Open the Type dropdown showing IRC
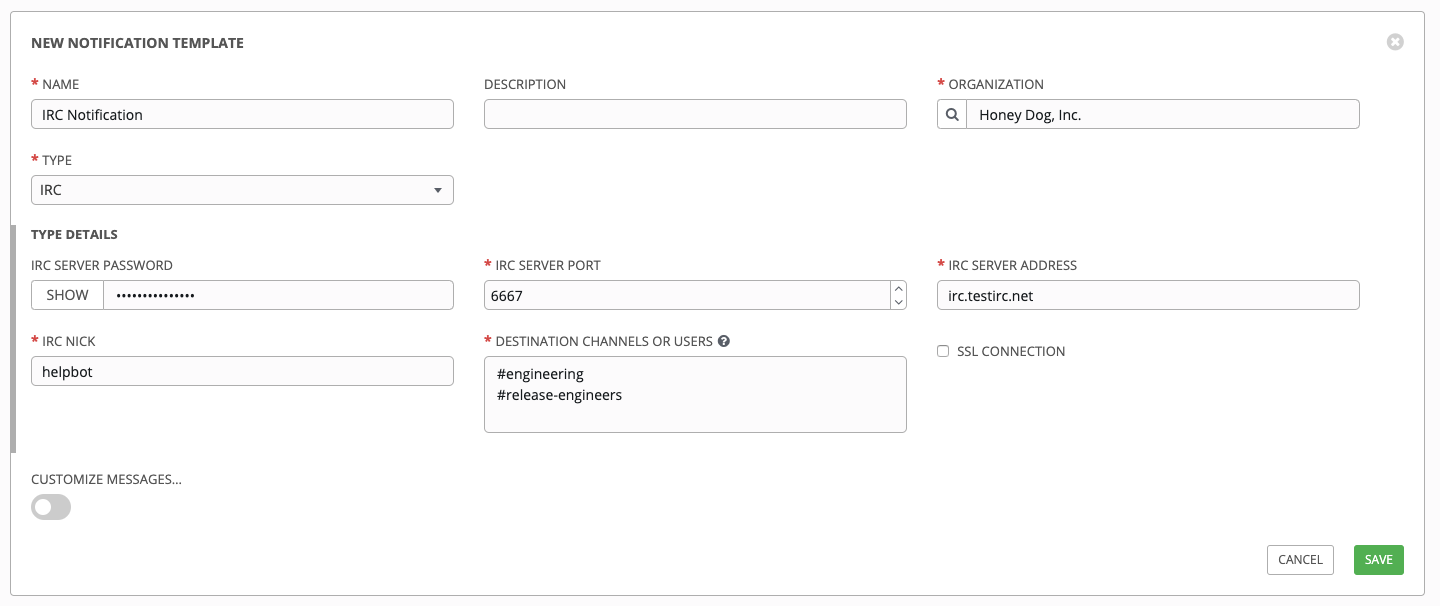1440x606 pixels. (x=242, y=190)
